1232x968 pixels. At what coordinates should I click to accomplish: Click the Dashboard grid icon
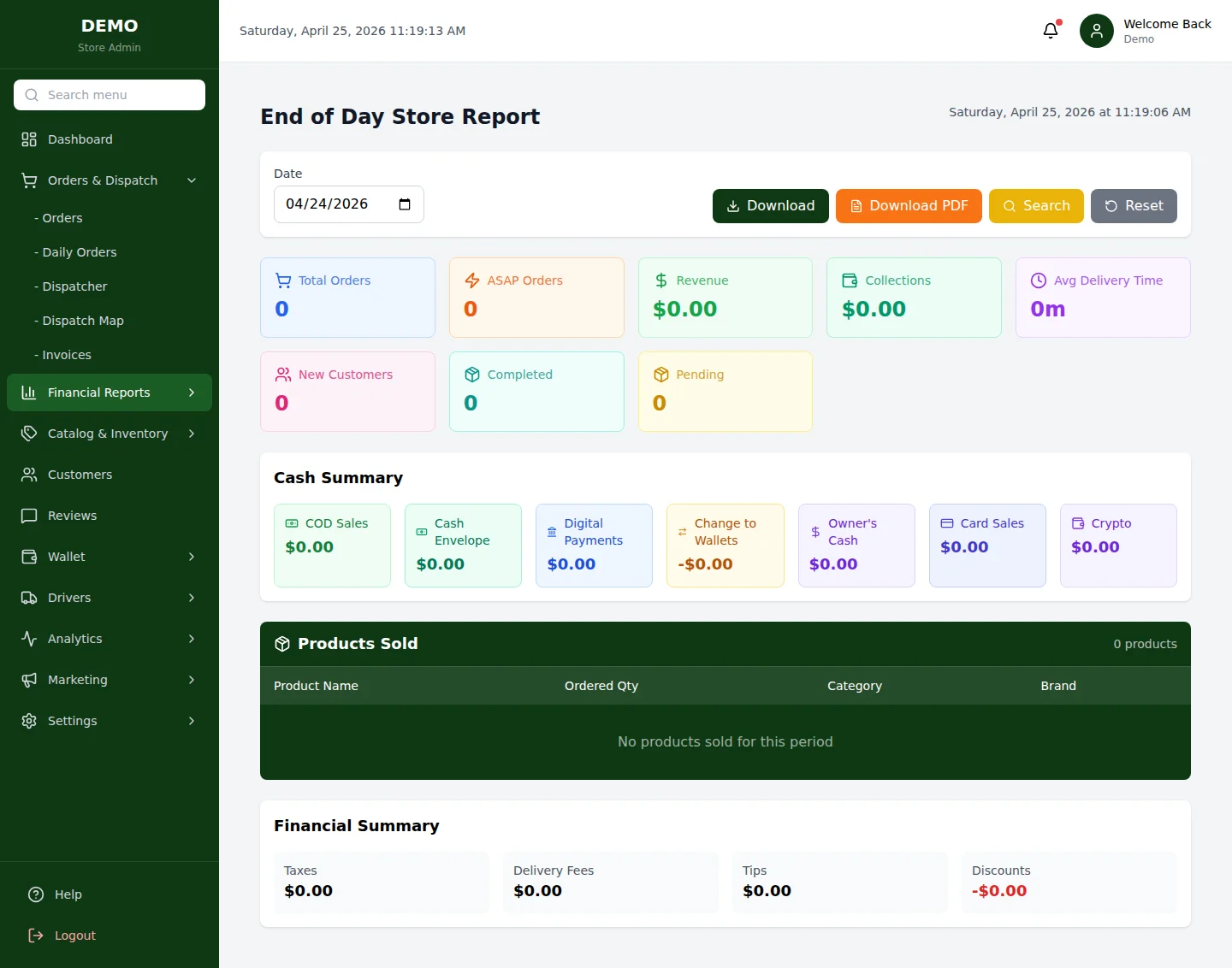click(29, 139)
